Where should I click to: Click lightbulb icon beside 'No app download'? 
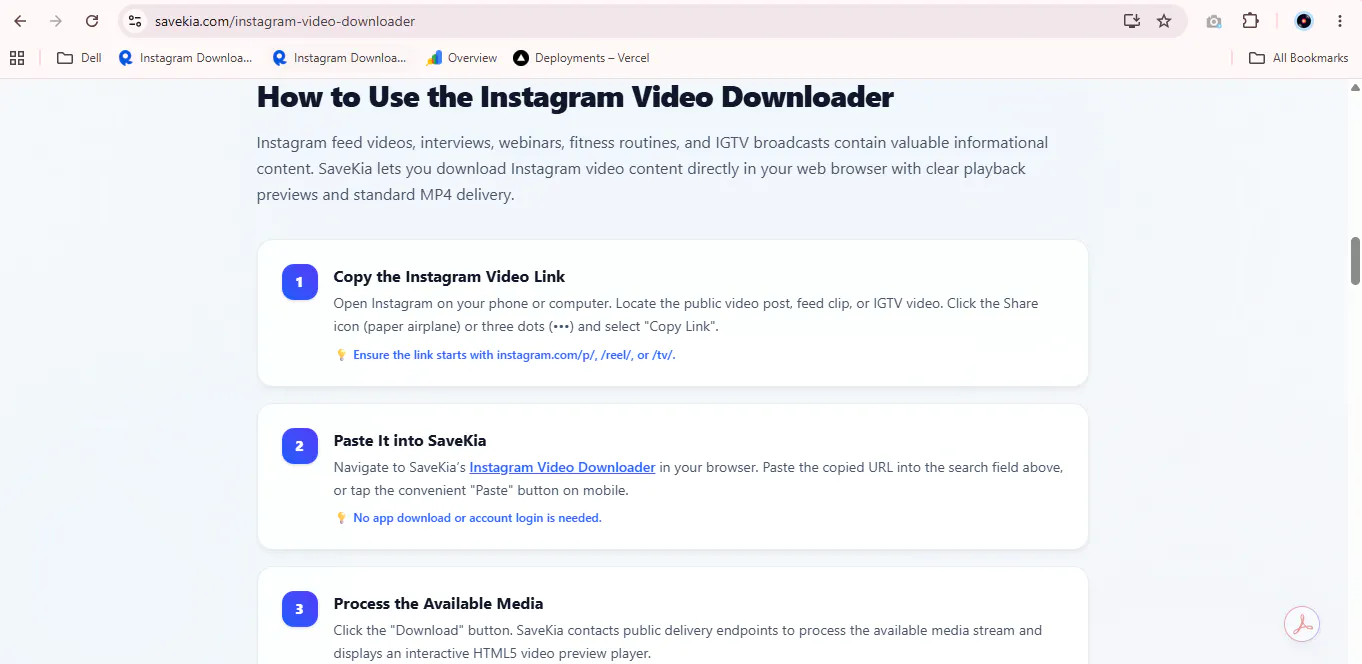click(x=341, y=518)
